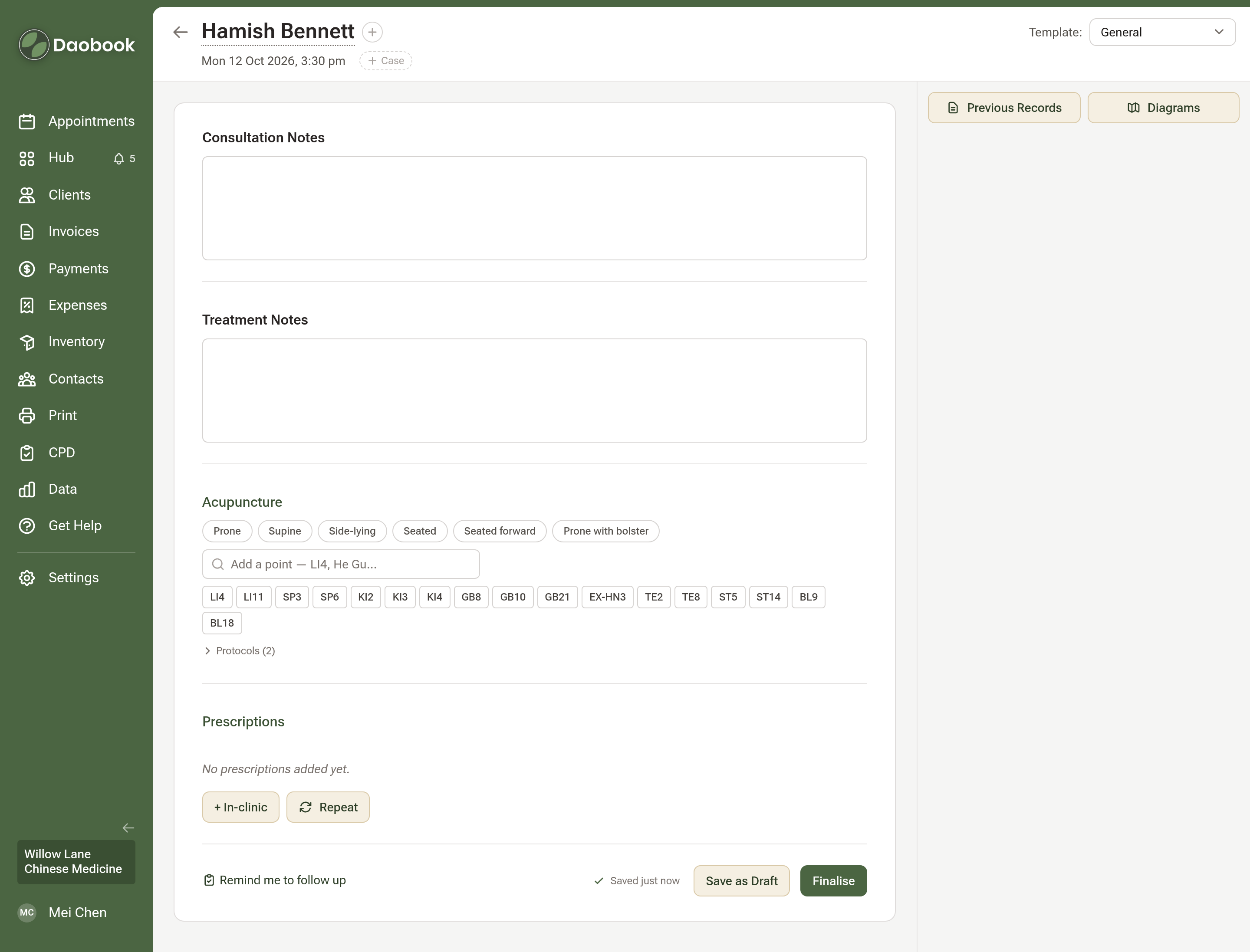The image size is (1250, 952).
Task: Select the Seated forward position chip
Action: click(500, 531)
